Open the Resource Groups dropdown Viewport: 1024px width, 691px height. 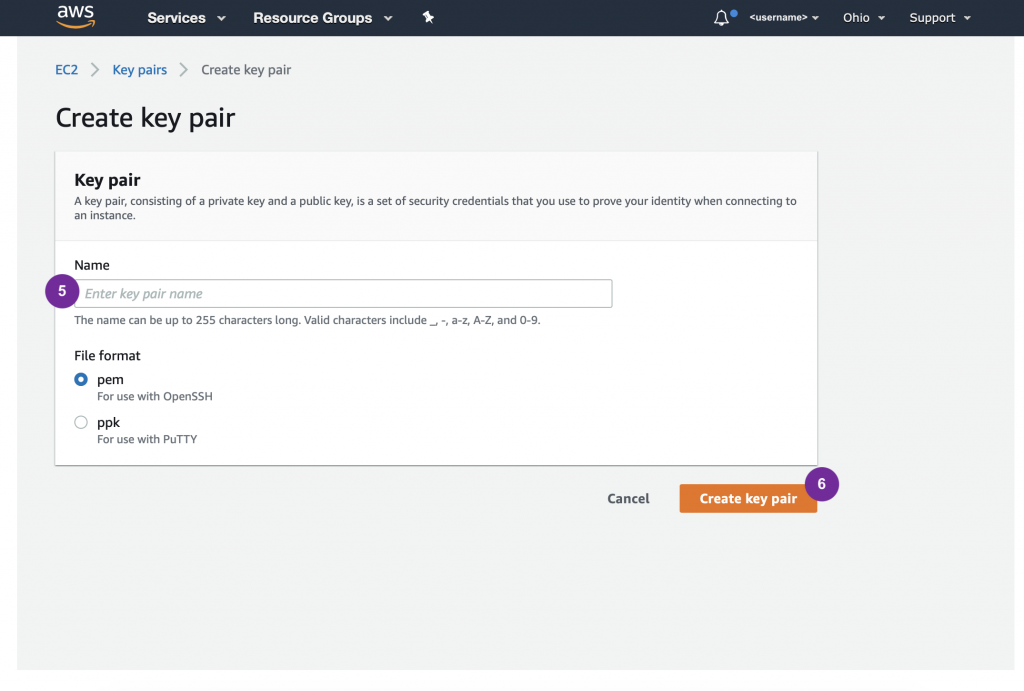pyautogui.click(x=322, y=18)
